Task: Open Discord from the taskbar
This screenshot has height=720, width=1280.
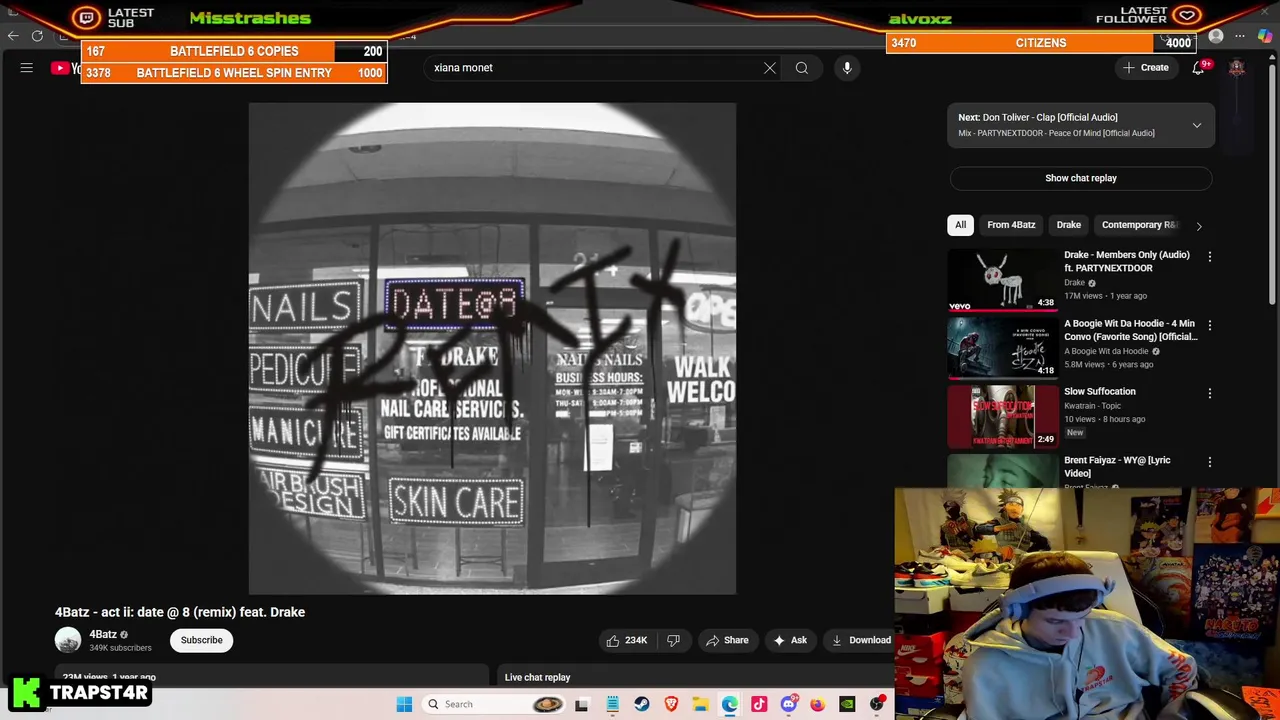Action: [789, 704]
